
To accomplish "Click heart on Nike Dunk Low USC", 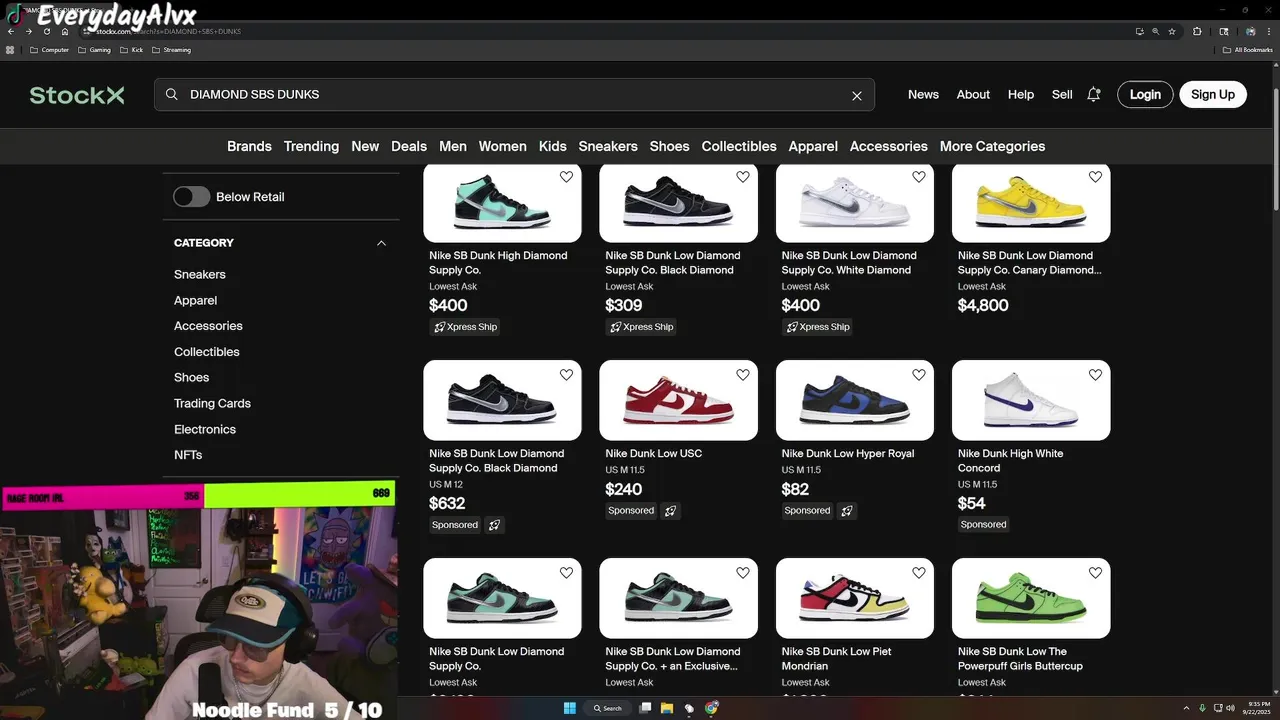I will pos(742,375).
